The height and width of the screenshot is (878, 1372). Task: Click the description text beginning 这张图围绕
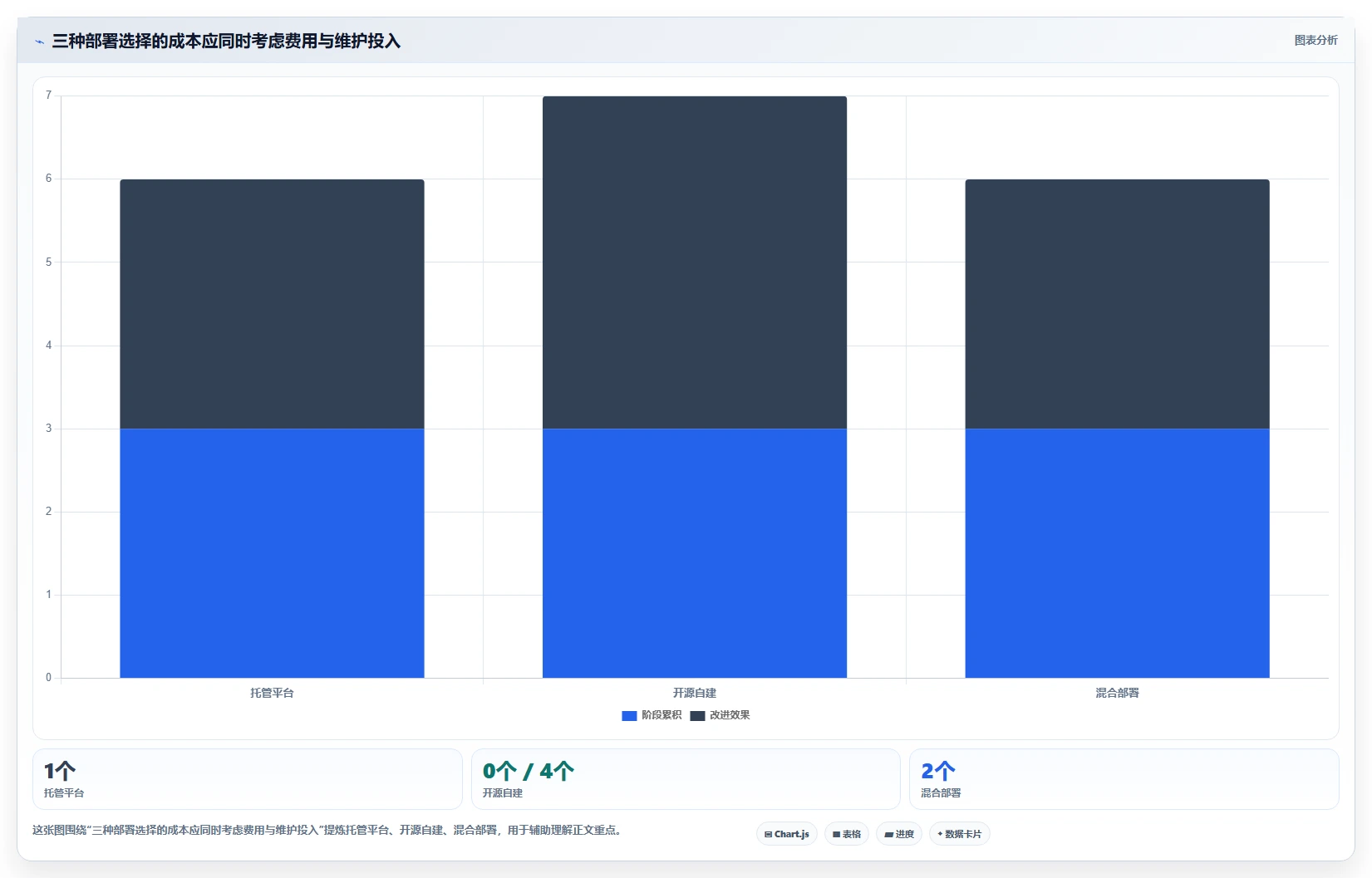click(328, 830)
